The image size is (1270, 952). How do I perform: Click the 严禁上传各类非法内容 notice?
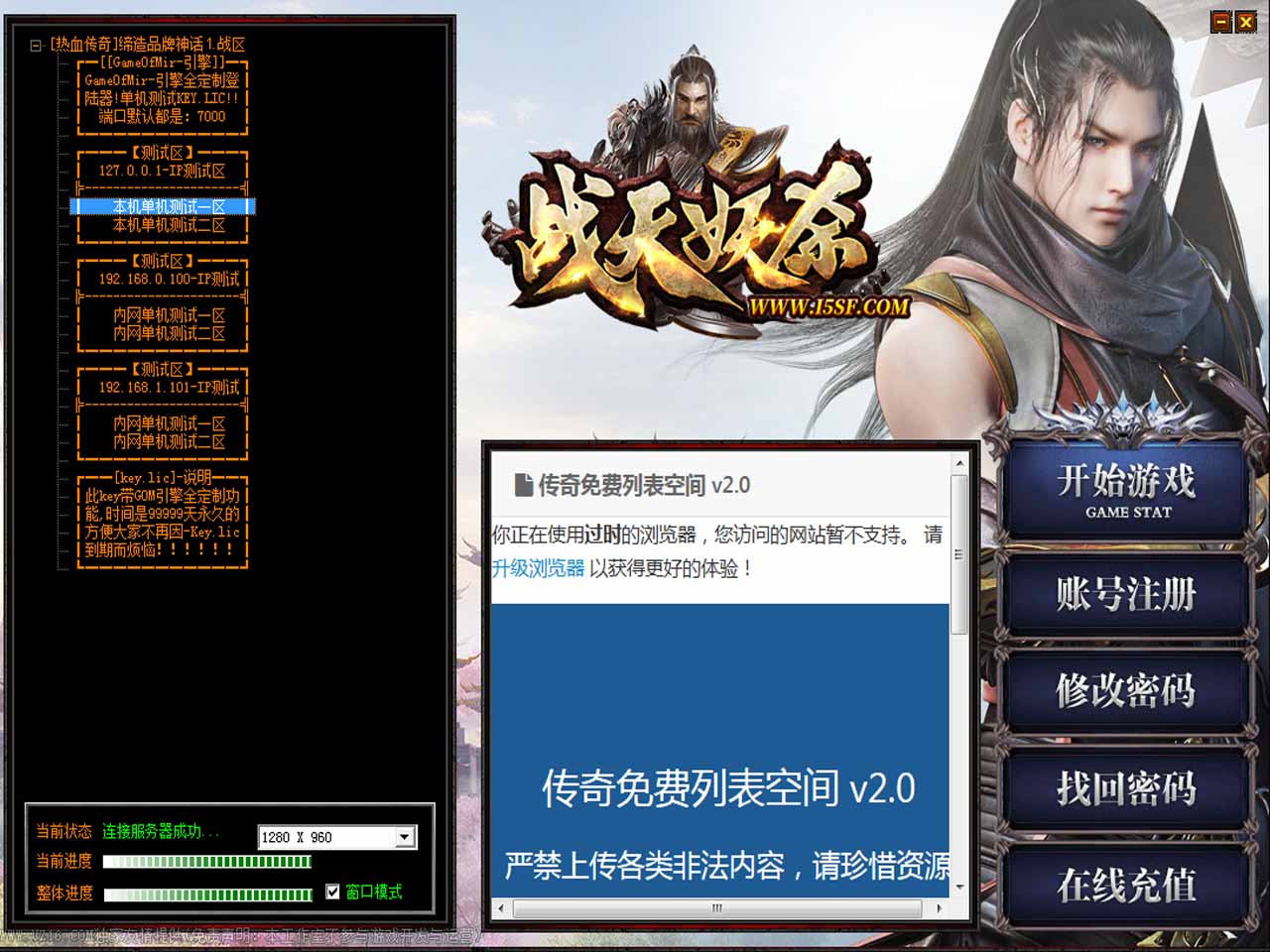tap(726, 866)
